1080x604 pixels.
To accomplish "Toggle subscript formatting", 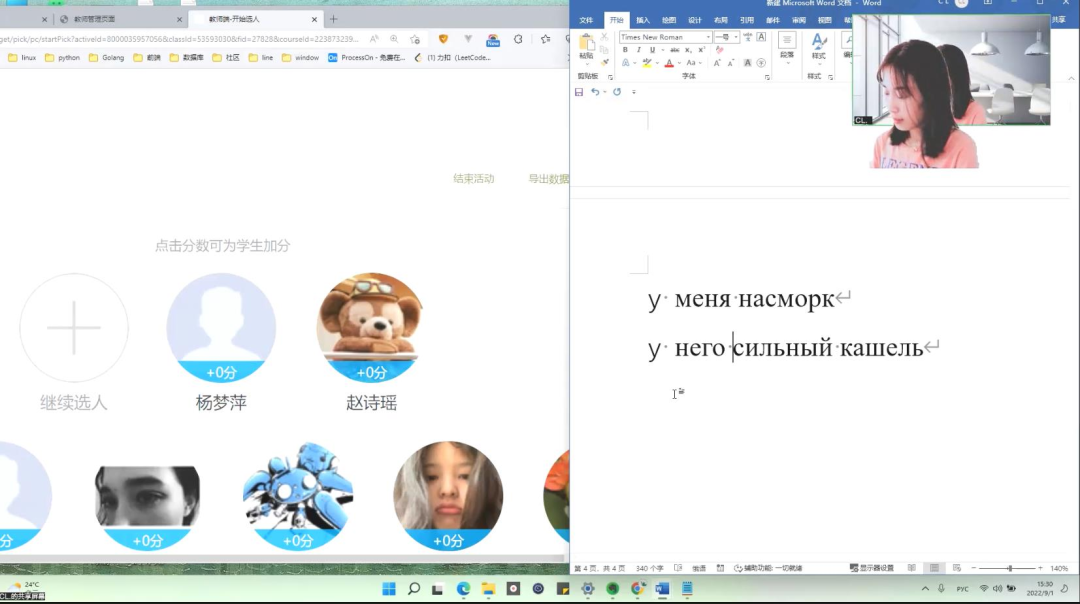I will click(x=688, y=50).
